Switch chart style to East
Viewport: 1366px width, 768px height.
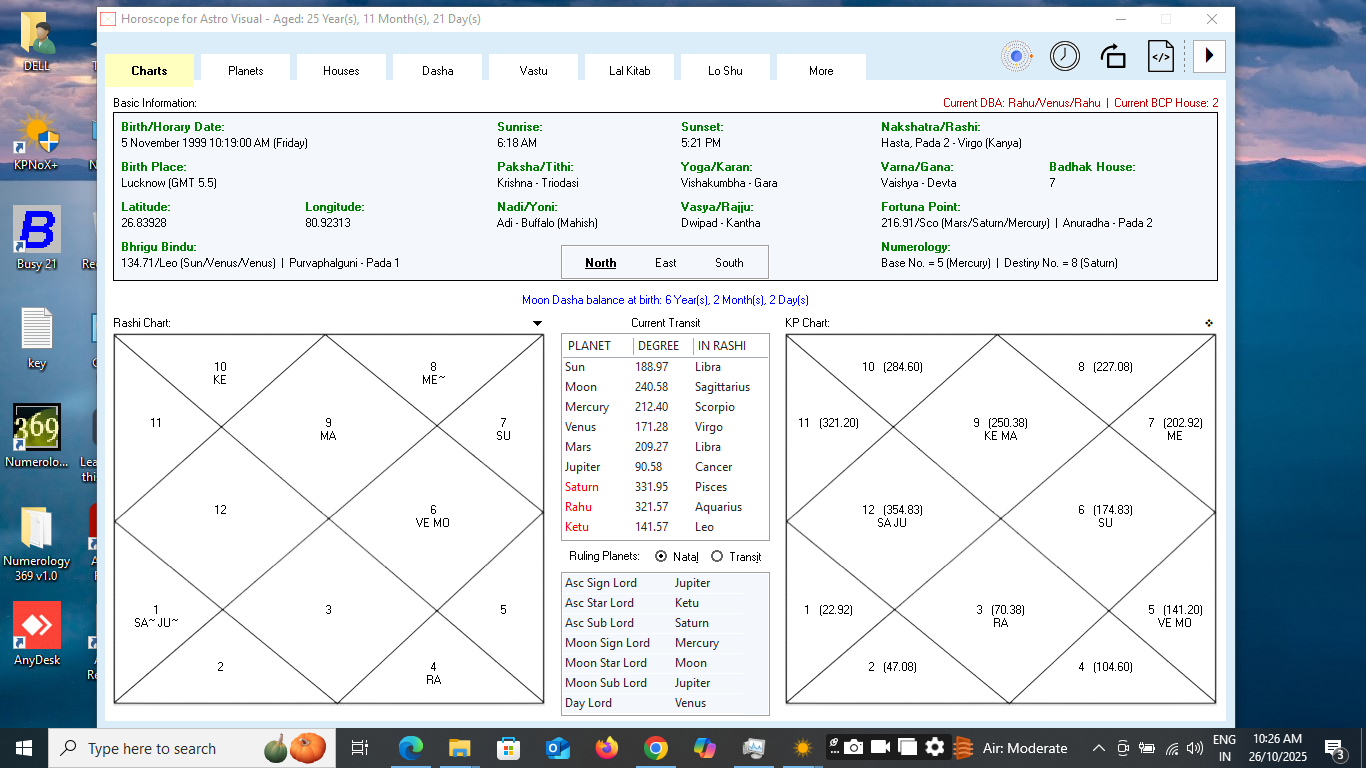pyautogui.click(x=666, y=263)
